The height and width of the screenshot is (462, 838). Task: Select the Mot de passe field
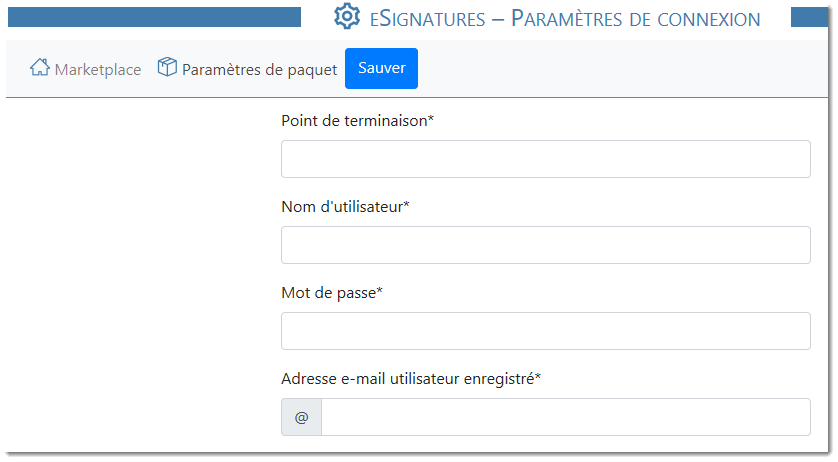(545, 331)
